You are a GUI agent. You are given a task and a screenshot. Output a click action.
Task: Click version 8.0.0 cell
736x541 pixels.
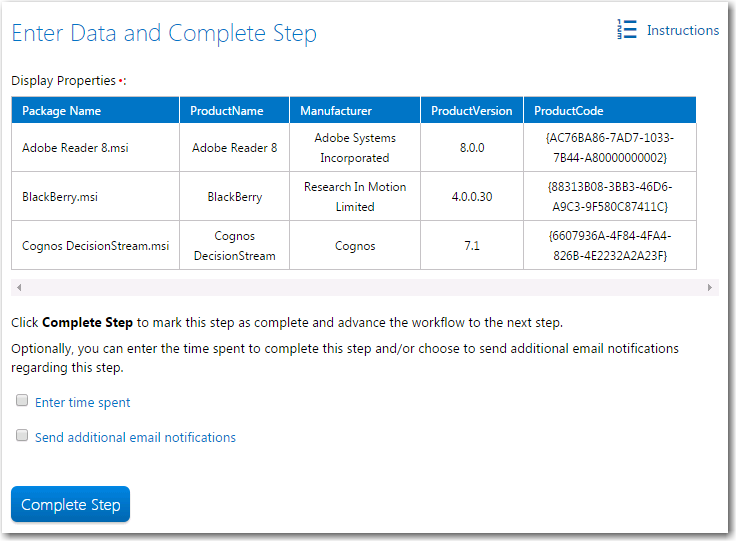pos(472,148)
